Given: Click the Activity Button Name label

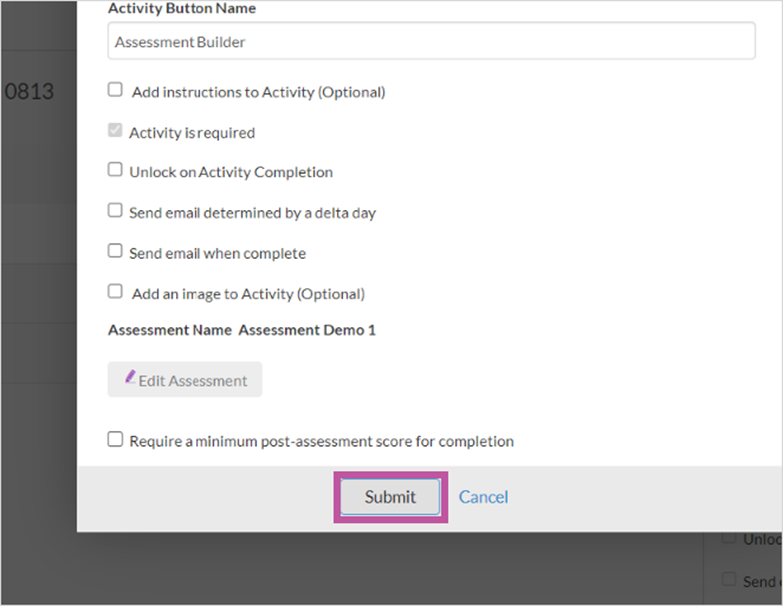Looking at the screenshot, I should pos(182,8).
